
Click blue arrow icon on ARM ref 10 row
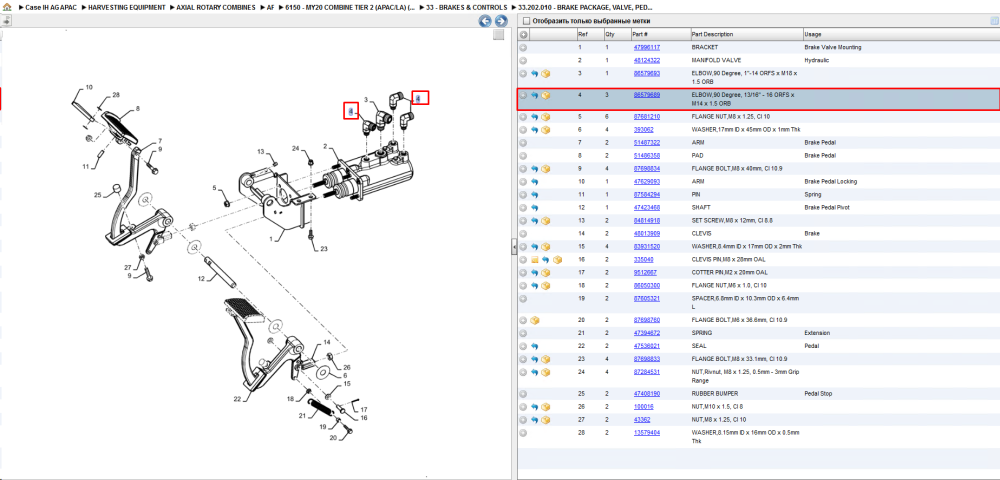(534, 182)
